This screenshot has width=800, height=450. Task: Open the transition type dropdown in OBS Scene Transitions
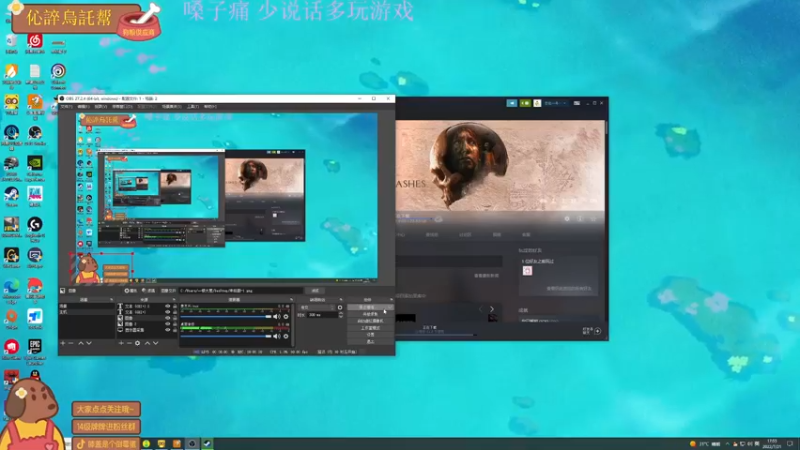pyautogui.click(x=316, y=307)
